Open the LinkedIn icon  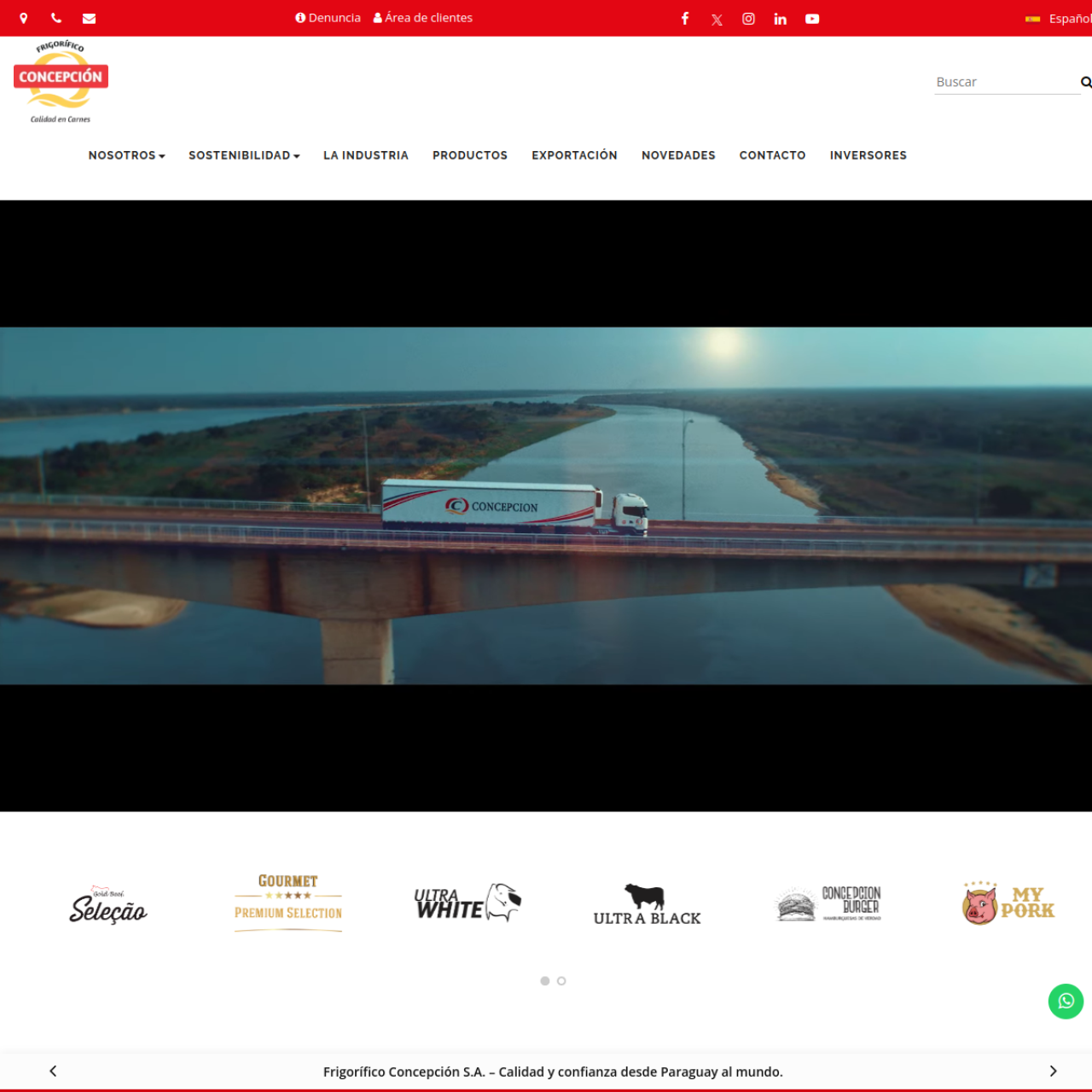[780, 19]
